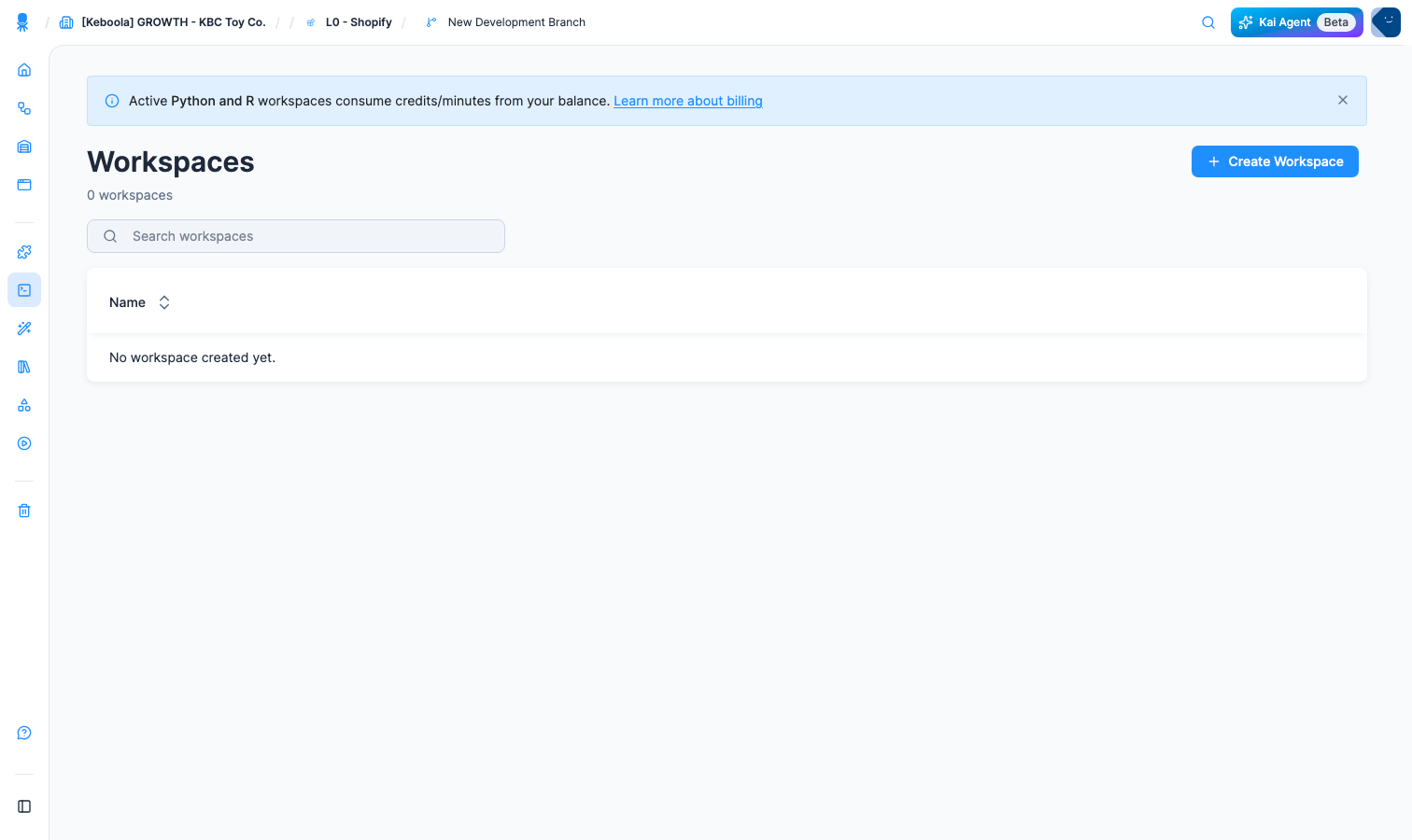Open the L0 - Shopify project breadcrumb

(x=349, y=22)
